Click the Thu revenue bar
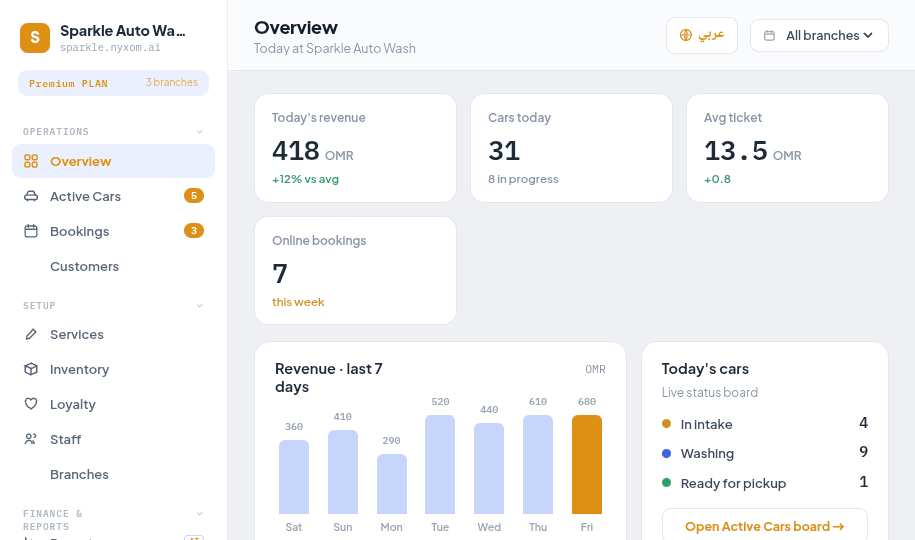This screenshot has height=540, width=915. 538,465
